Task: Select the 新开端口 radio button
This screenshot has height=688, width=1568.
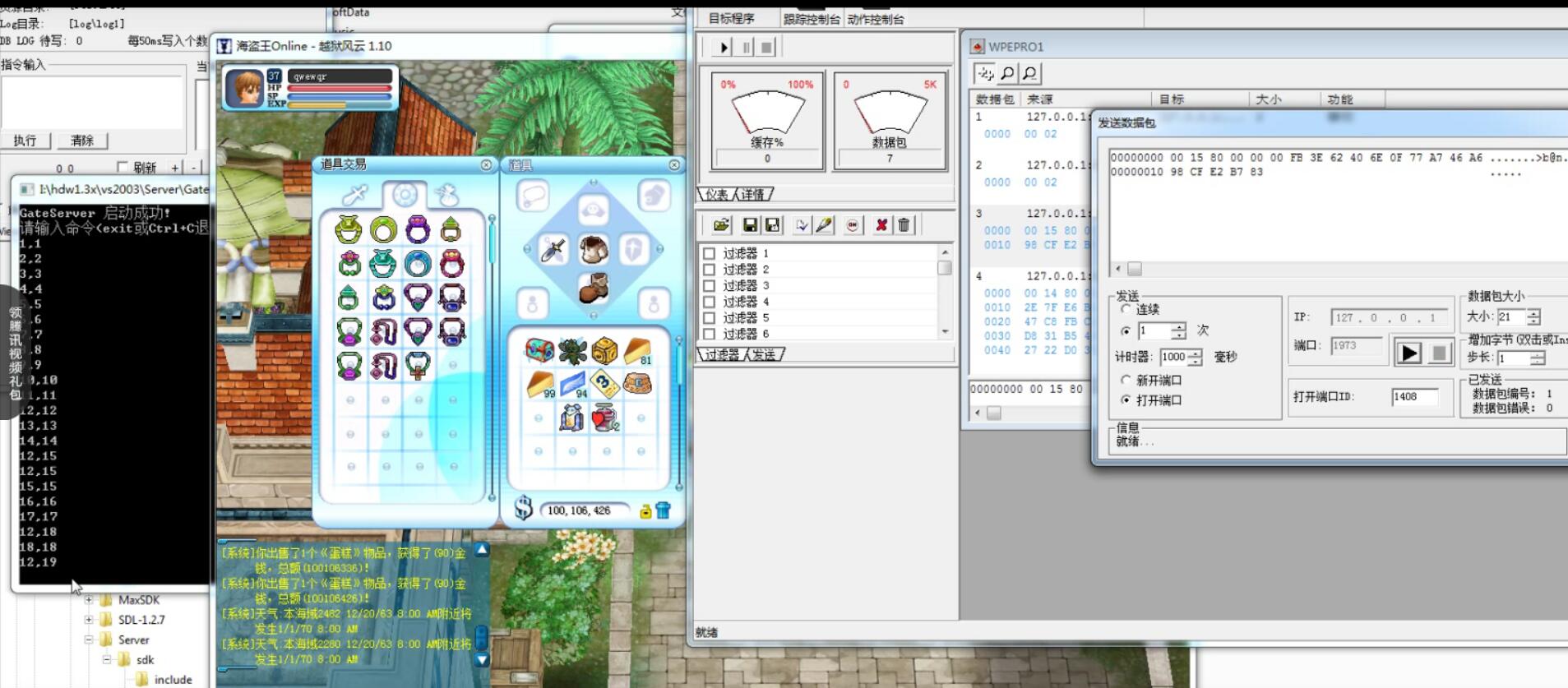Action: pos(1126,380)
